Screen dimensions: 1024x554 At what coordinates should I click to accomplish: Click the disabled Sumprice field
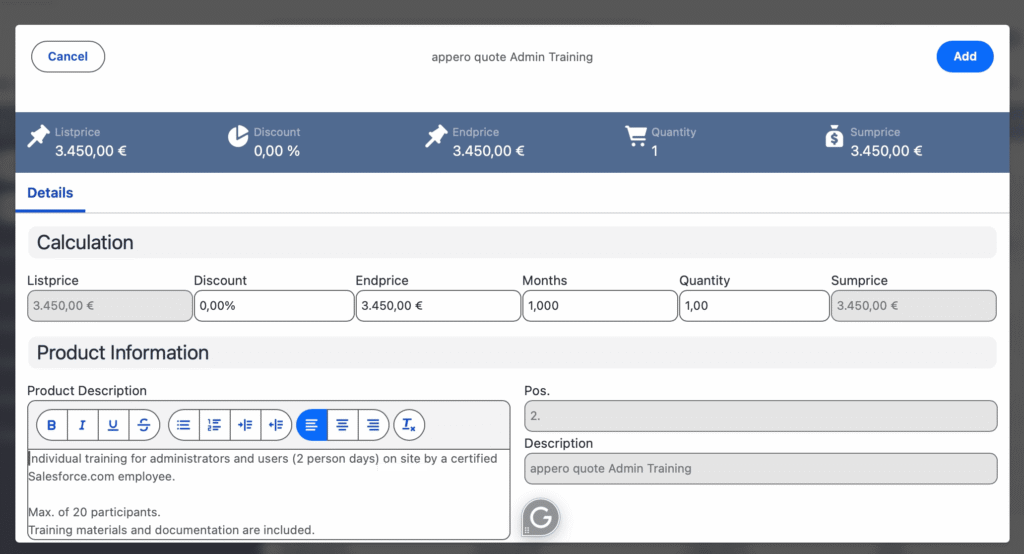click(914, 306)
